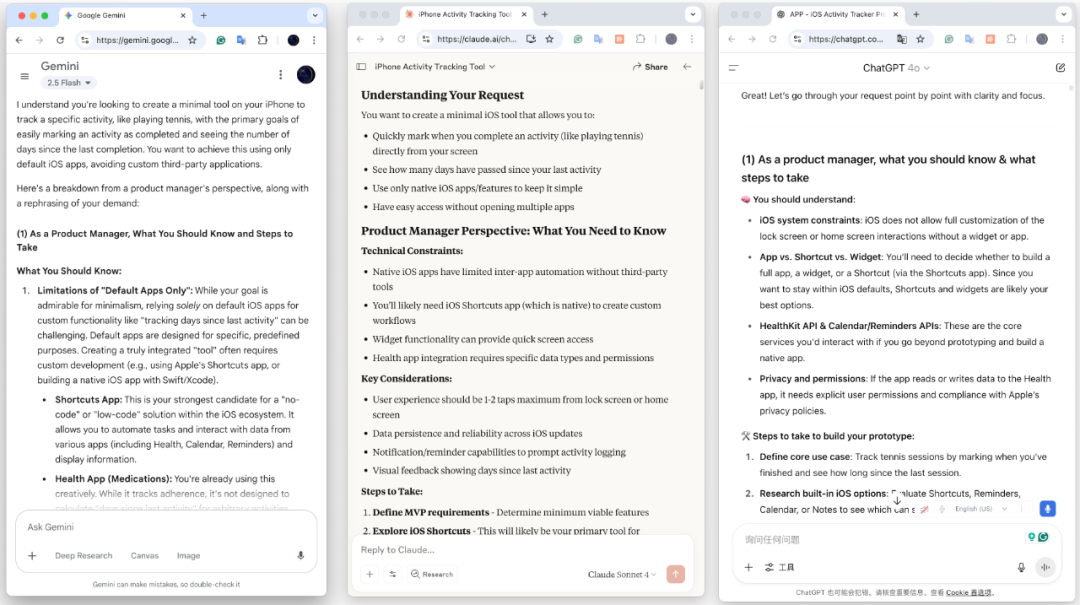
Task: Open Claude Sonnet 4 model selector
Action: (x=622, y=574)
